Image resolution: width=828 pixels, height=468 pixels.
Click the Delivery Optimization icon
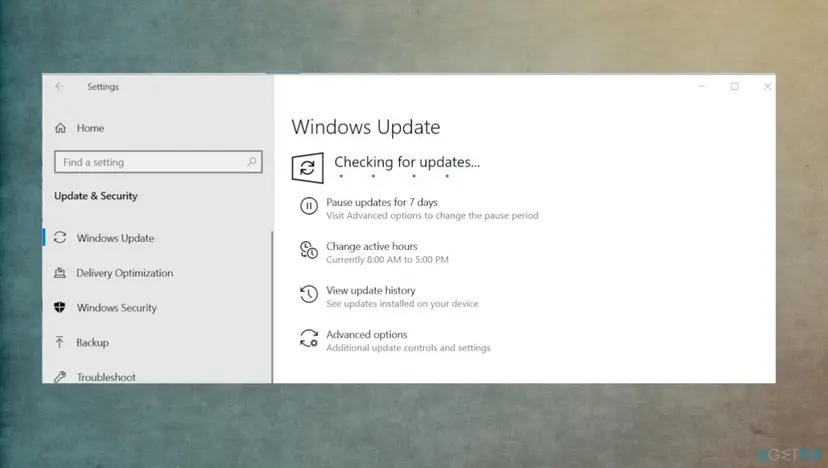click(x=60, y=273)
